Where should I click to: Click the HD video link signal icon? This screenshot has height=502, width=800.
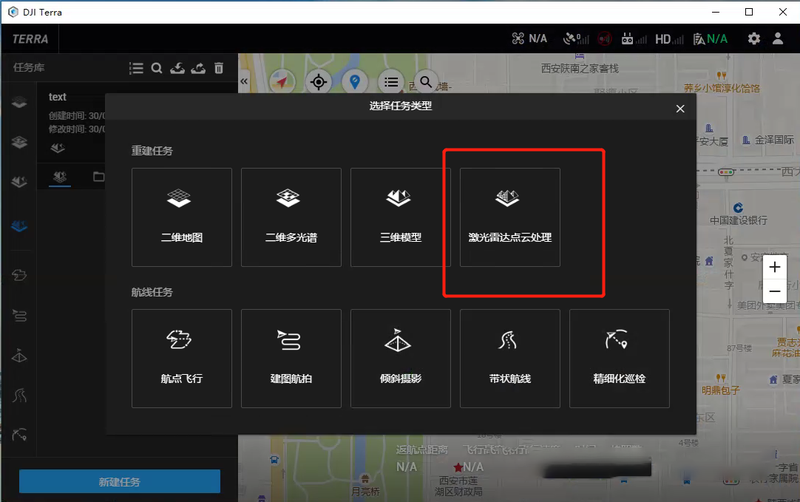[669, 39]
